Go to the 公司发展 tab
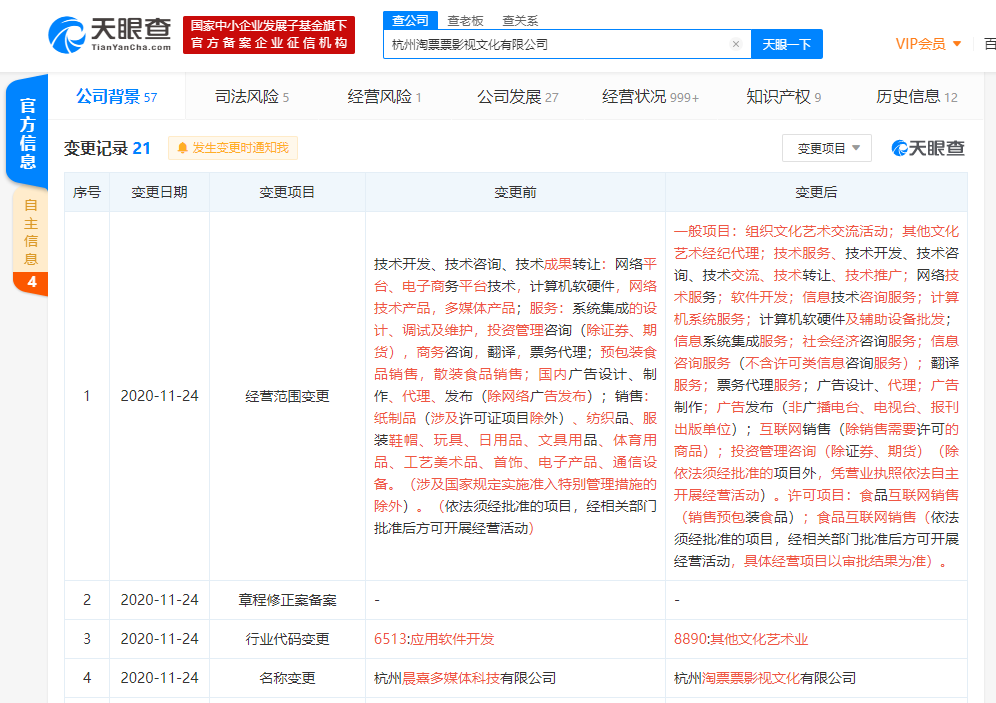This screenshot has height=703, width=996. (517, 97)
